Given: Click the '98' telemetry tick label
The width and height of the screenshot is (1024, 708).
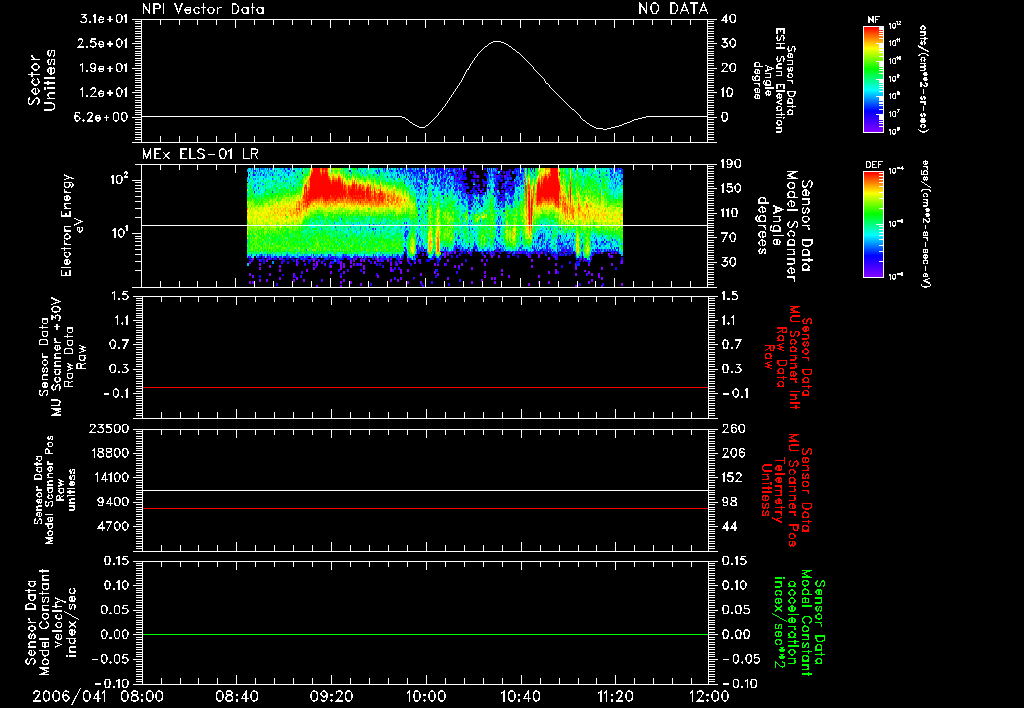Looking at the screenshot, I should pos(729,502).
